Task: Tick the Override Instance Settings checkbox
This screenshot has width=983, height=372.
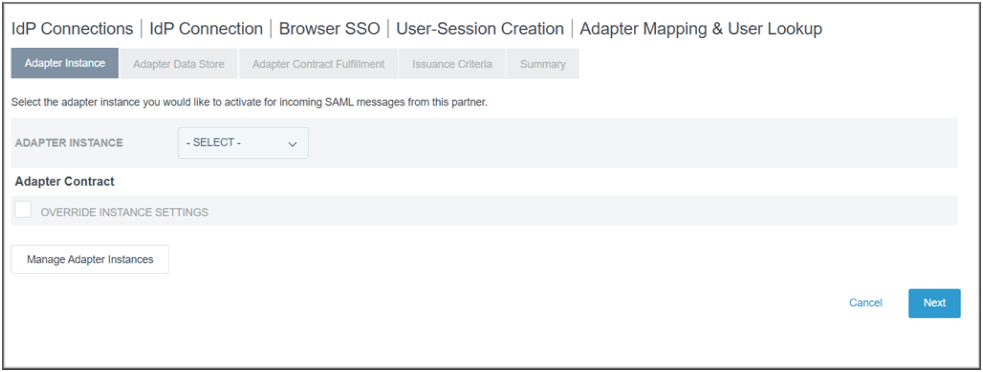Action: [x=23, y=210]
